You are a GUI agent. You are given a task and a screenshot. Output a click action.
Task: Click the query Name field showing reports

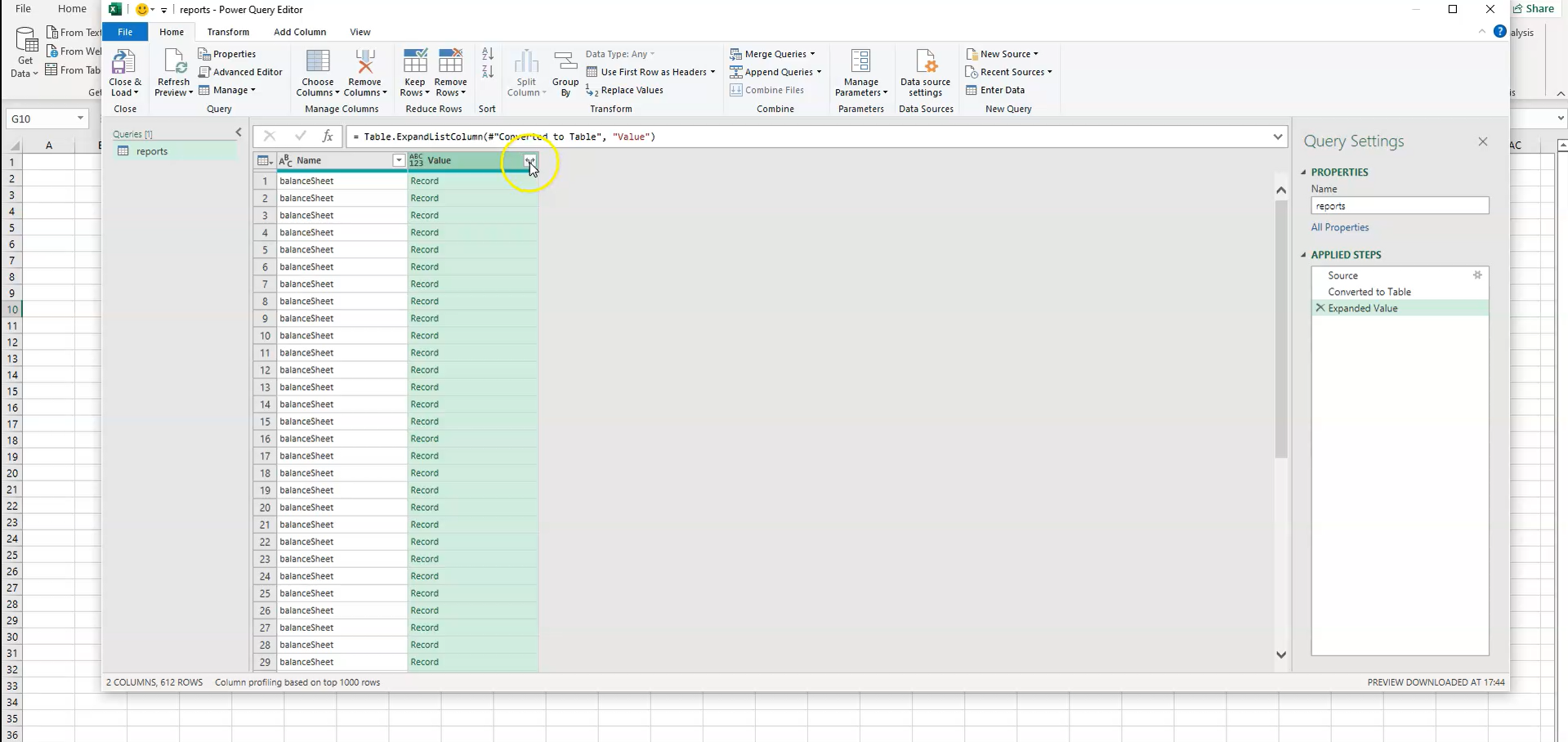click(1399, 205)
